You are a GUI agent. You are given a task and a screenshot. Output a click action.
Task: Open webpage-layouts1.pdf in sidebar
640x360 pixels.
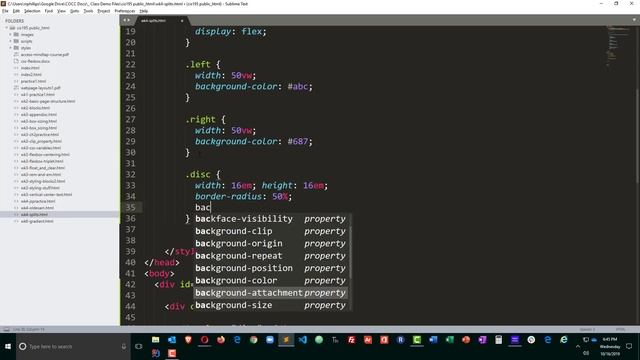(x=40, y=88)
